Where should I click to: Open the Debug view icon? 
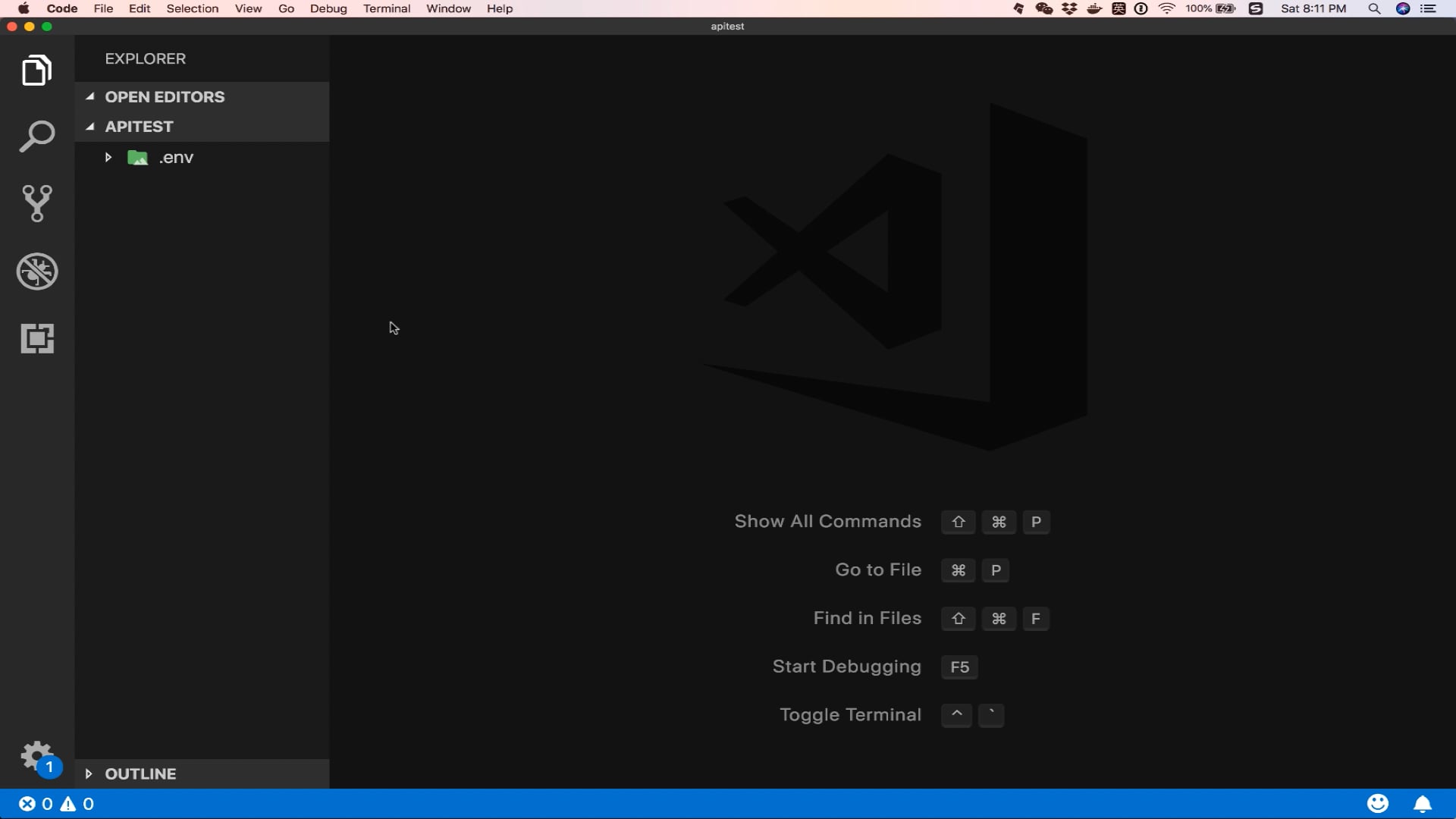click(36, 271)
